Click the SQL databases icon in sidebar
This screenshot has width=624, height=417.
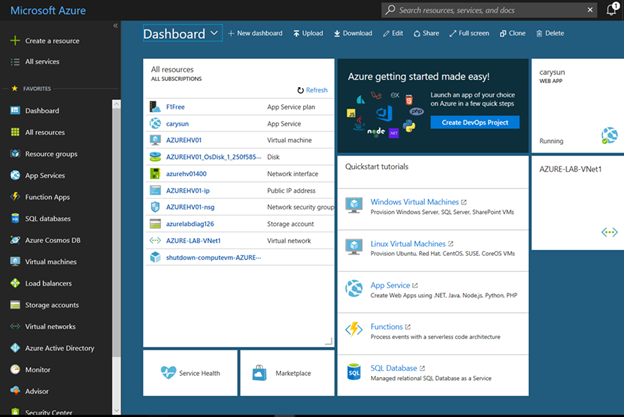click(15, 218)
